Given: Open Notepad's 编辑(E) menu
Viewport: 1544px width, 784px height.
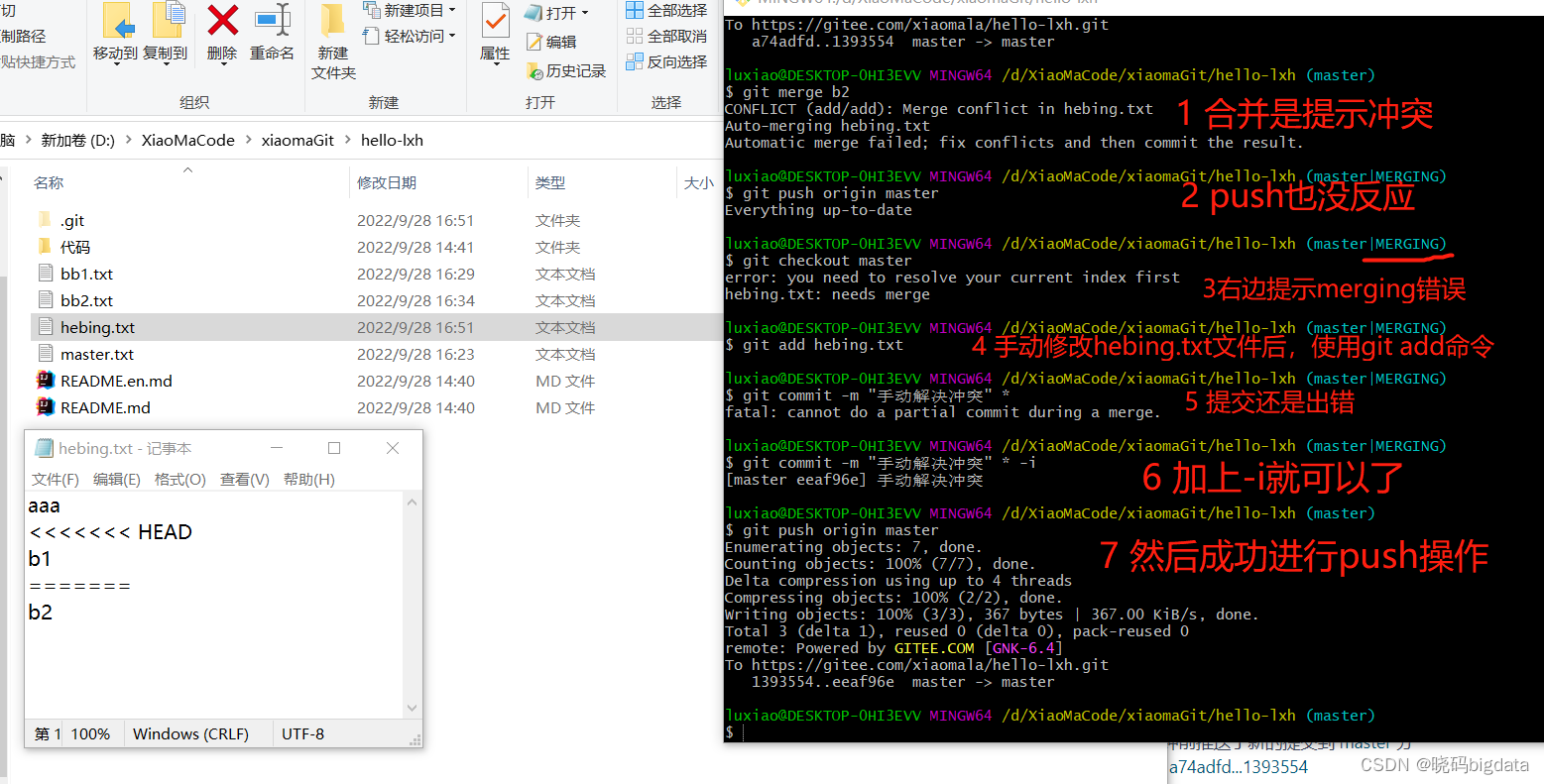Looking at the screenshot, I should click(x=117, y=480).
